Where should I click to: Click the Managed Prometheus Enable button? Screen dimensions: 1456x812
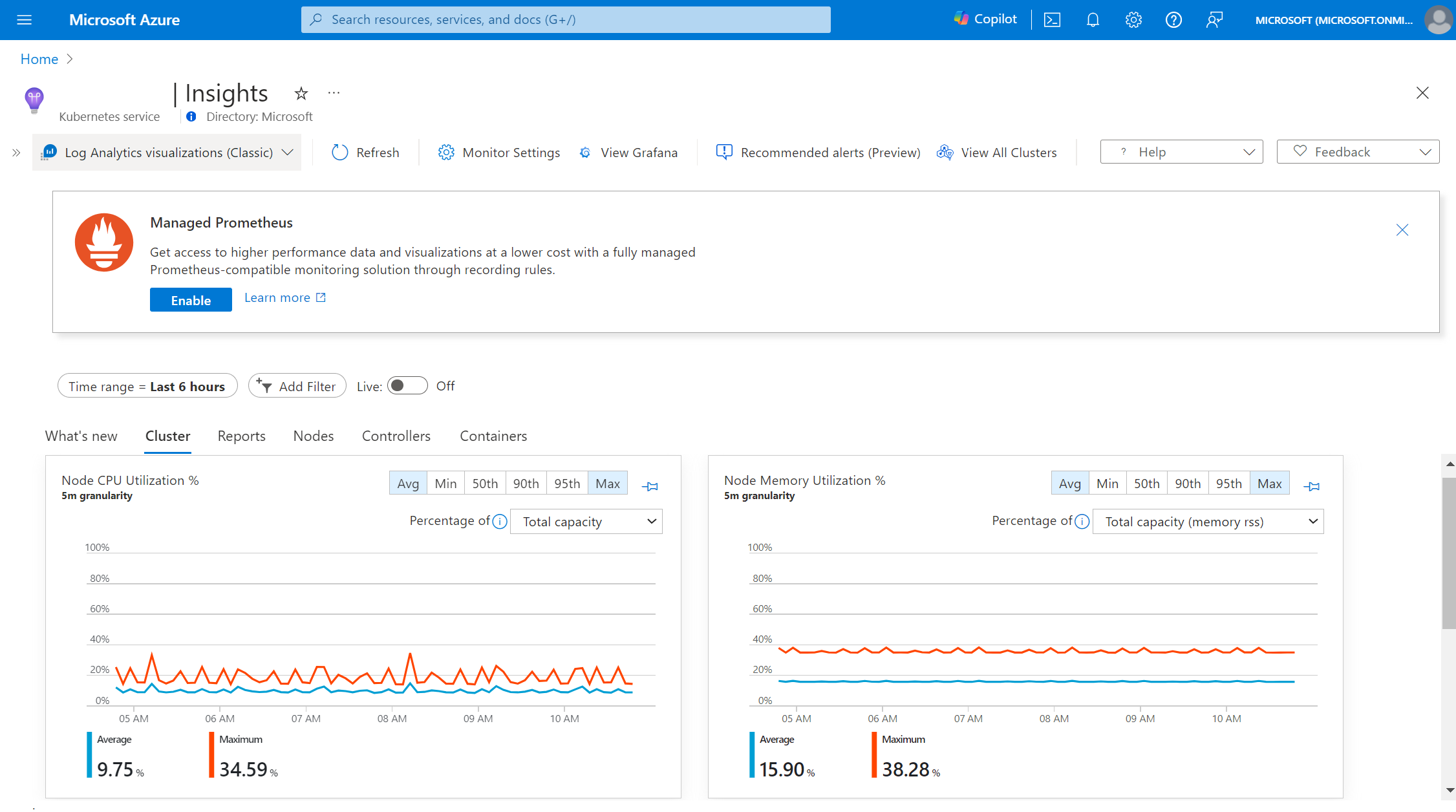[190, 299]
